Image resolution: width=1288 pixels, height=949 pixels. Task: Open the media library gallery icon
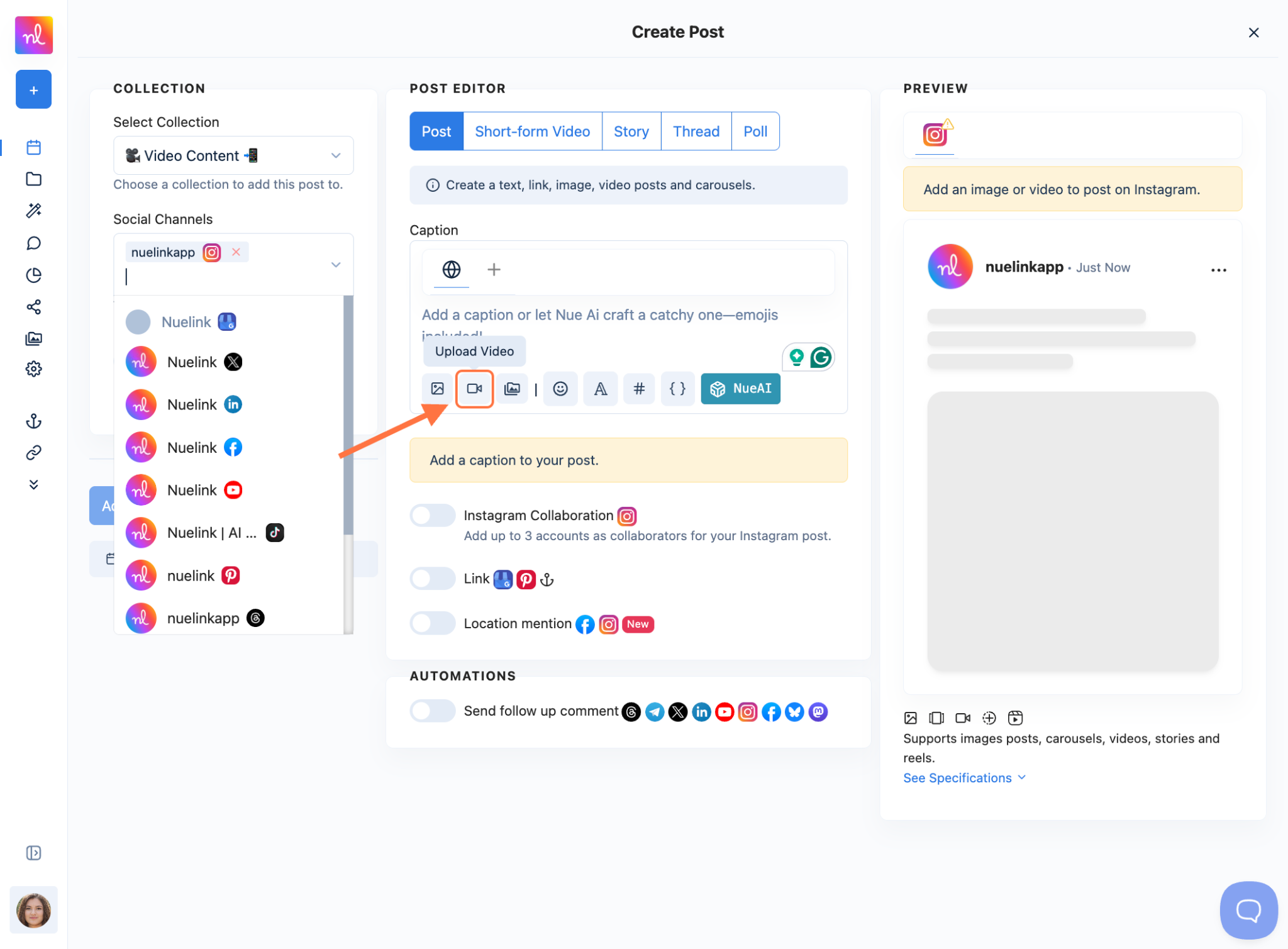click(512, 389)
